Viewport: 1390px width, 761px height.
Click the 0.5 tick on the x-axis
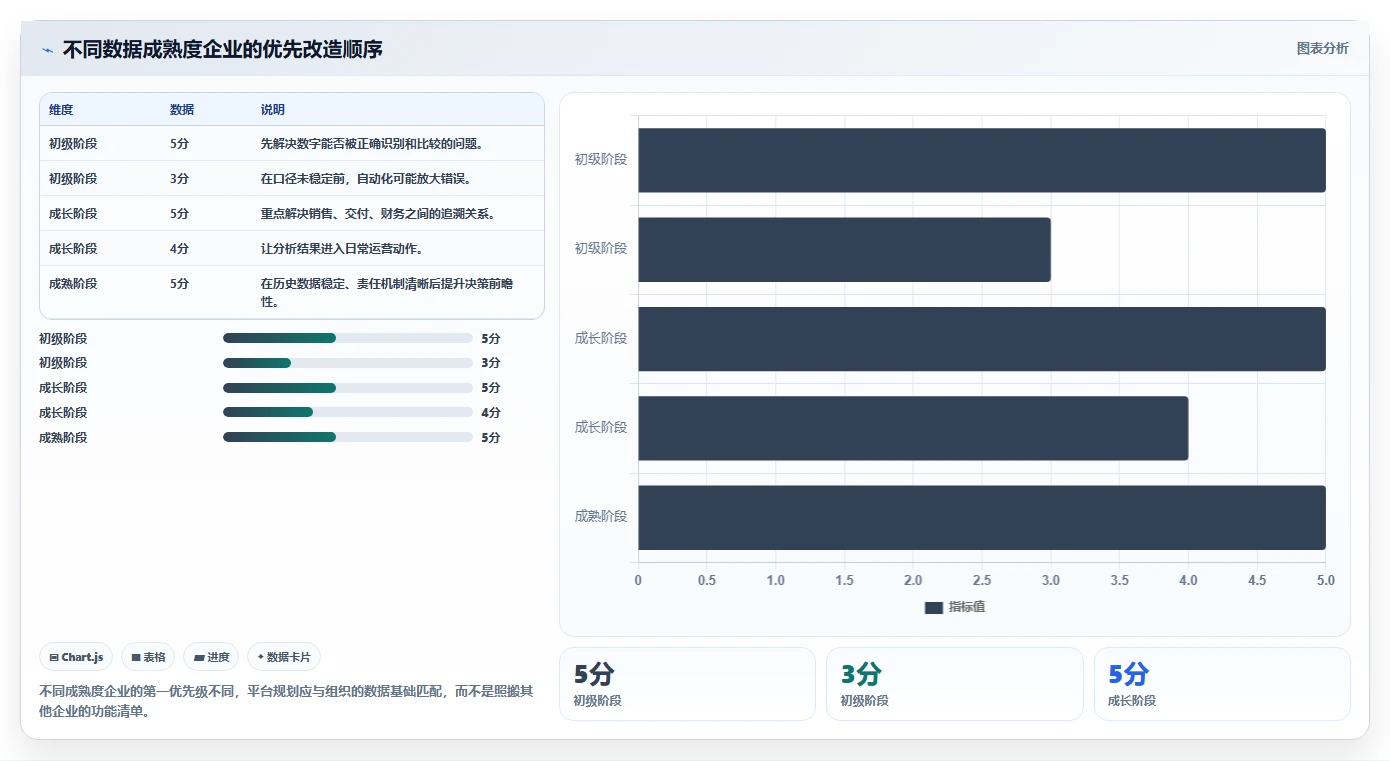tap(707, 580)
